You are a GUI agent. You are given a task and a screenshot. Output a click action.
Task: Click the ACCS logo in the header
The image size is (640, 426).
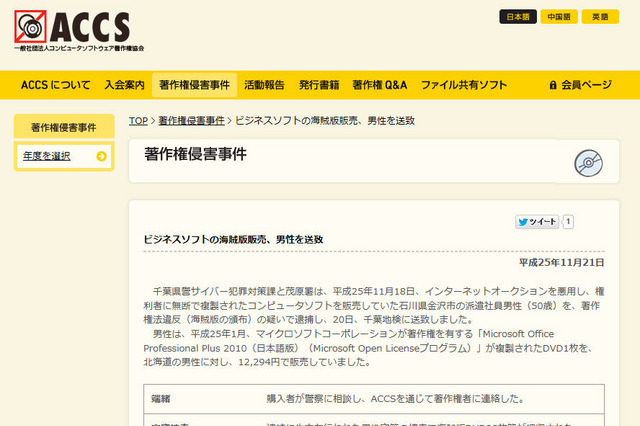click(x=79, y=31)
